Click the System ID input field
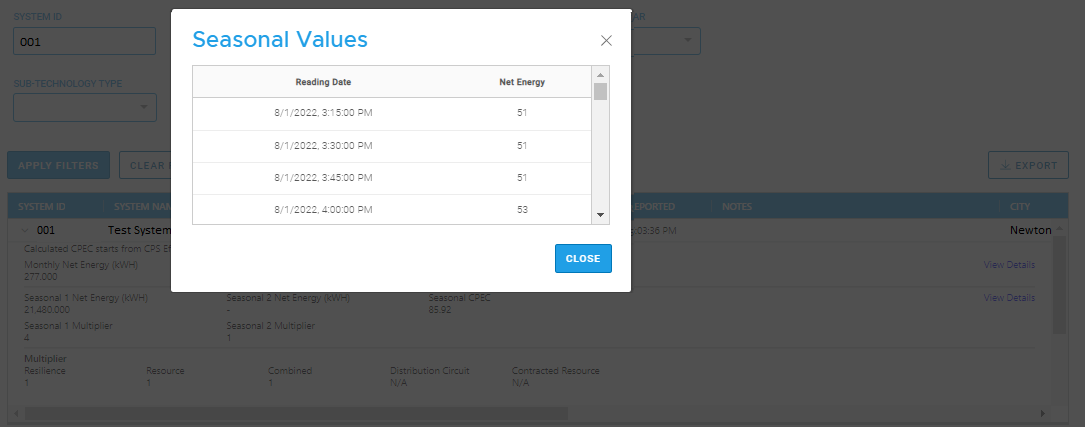The width and height of the screenshot is (1087, 427). tap(84, 42)
